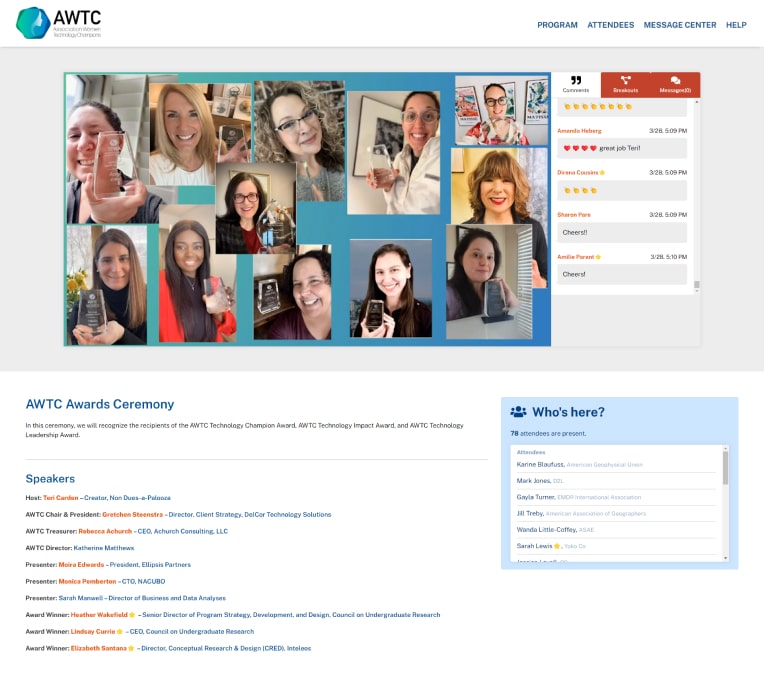
Task: Click star icon beside Heather Wakefield
Action: pyautogui.click(x=132, y=615)
